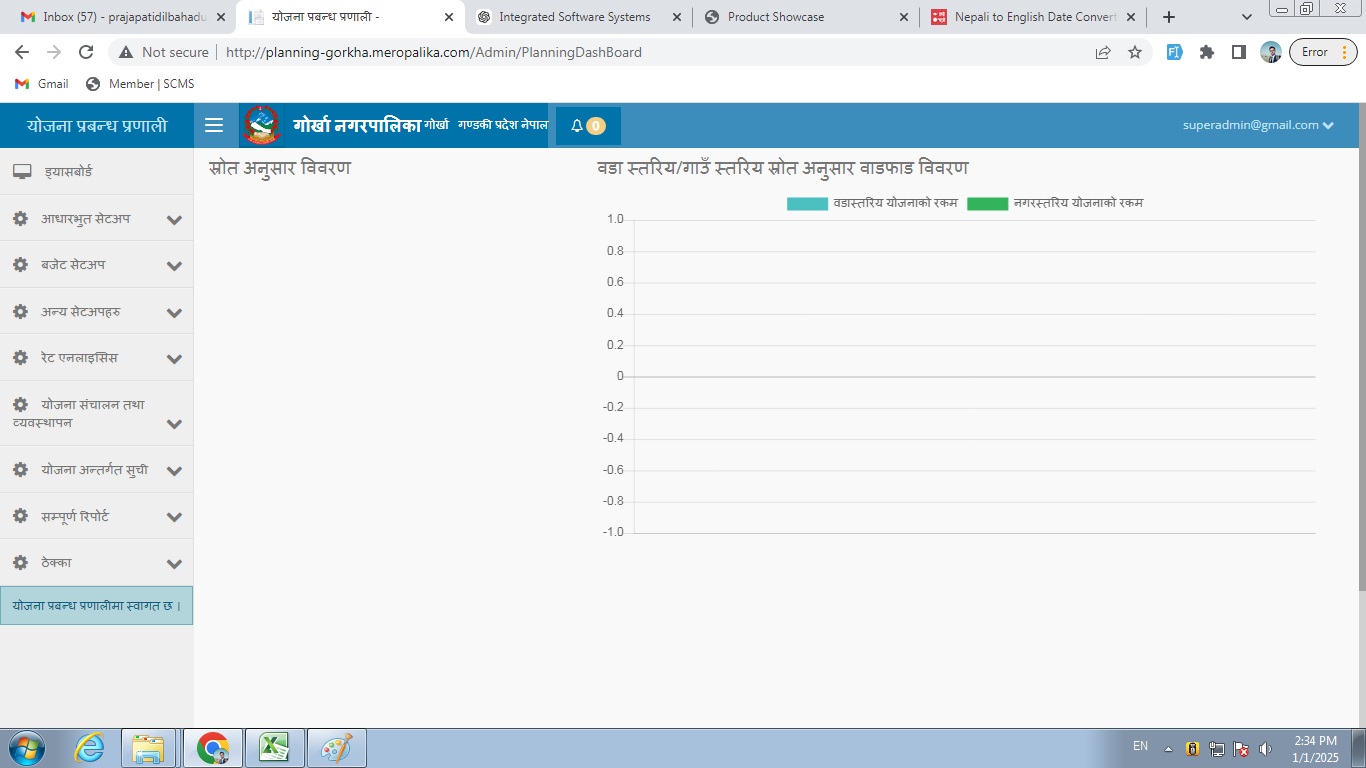1366x768 pixels.
Task: Switch to the Integrated Software Systems tab
Action: pyautogui.click(x=574, y=17)
